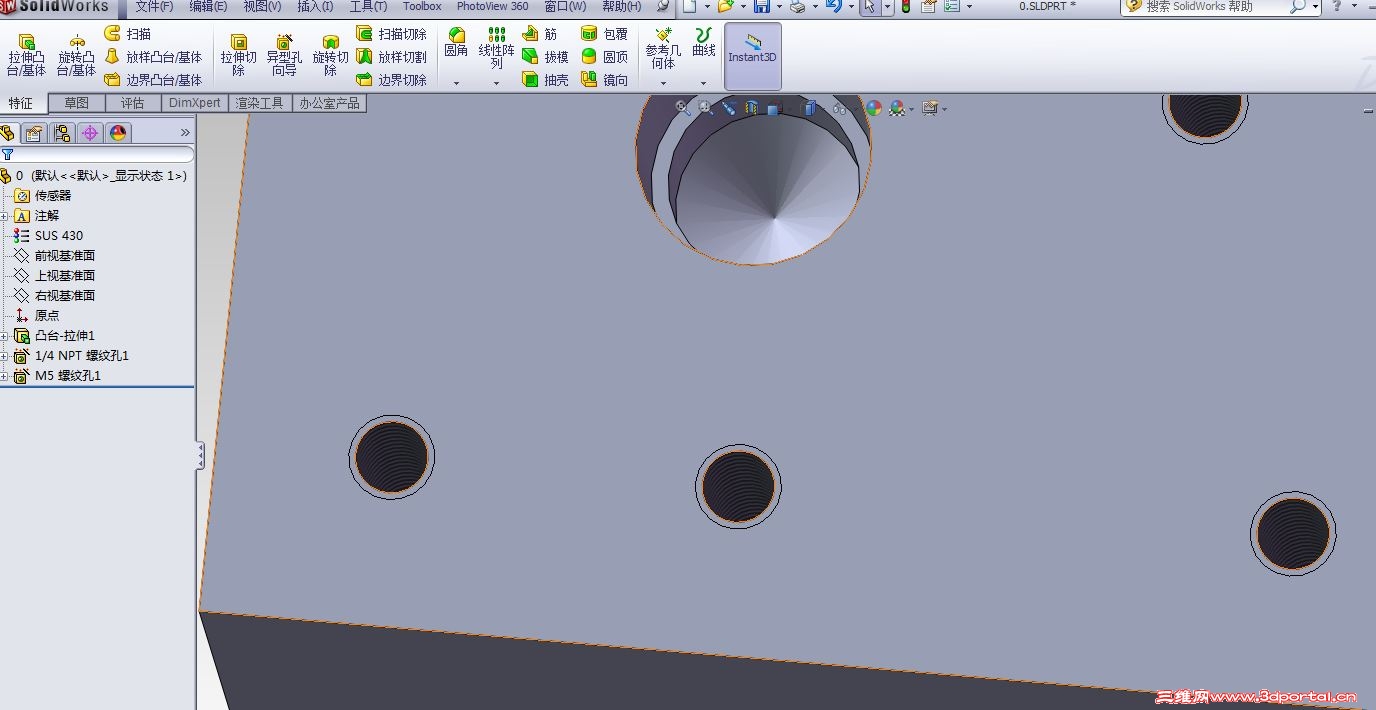Choose the 拔模 draft tool

point(545,57)
